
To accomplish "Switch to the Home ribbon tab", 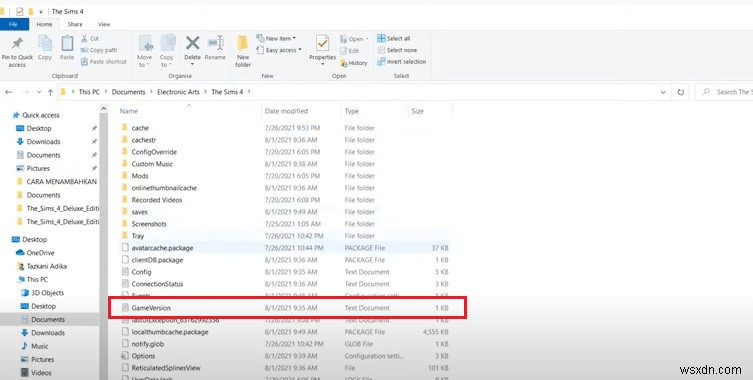I will pos(44,24).
